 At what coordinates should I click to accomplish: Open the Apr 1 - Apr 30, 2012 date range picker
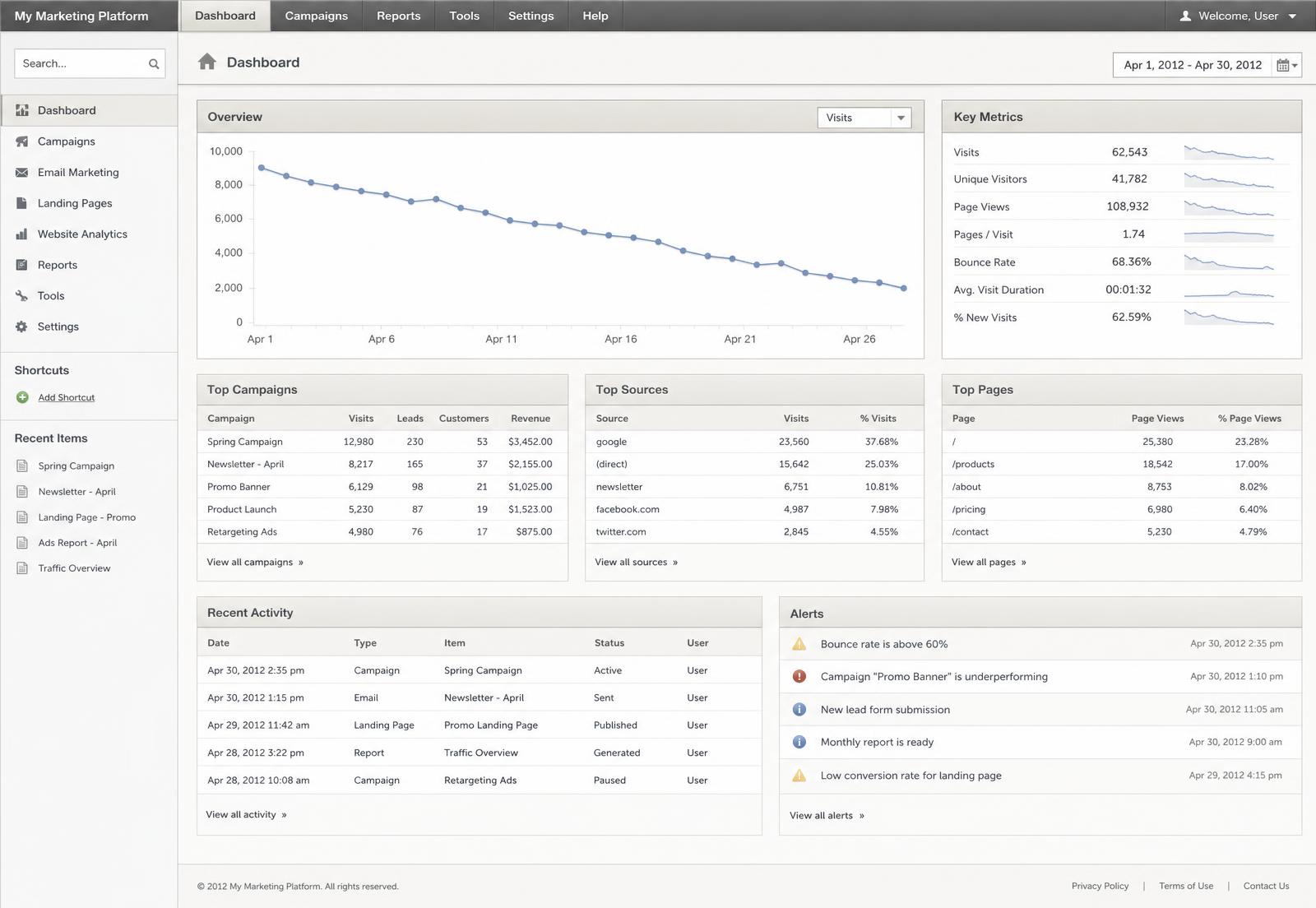point(1207,65)
